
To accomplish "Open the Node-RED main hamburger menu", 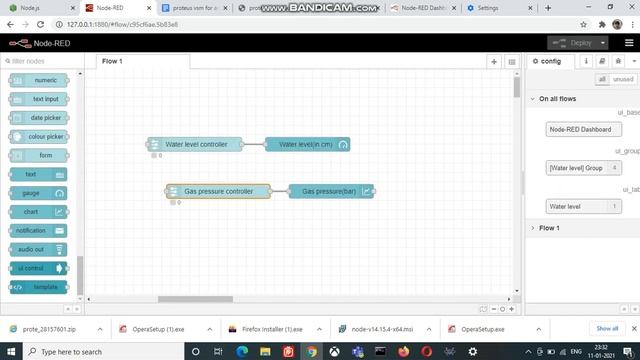I will 629,43.
